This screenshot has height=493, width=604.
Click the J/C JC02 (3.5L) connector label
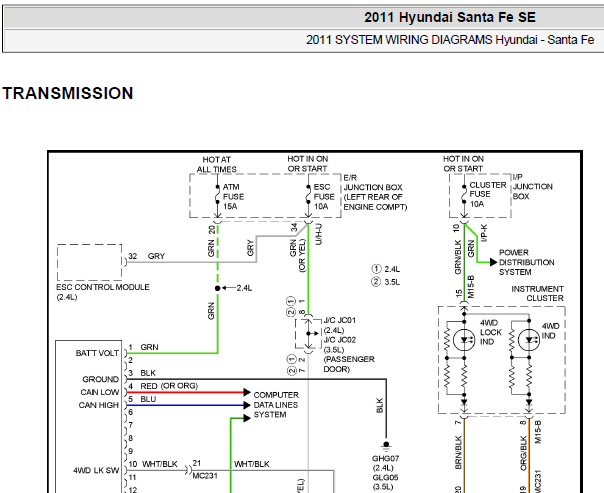(x=339, y=345)
